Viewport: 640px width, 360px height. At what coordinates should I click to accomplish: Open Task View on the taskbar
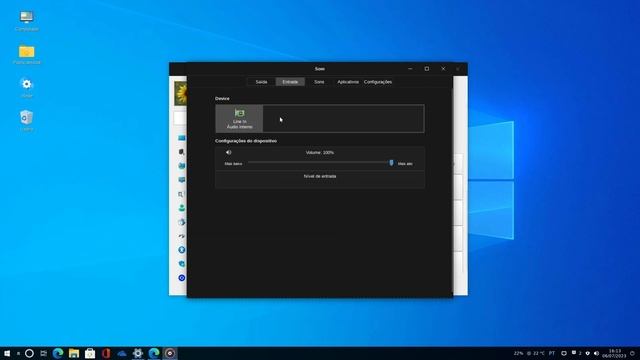44,353
